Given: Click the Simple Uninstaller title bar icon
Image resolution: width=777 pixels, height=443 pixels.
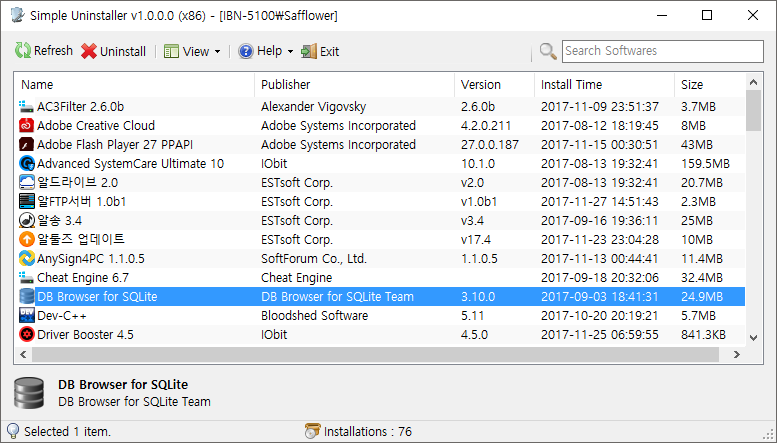Looking at the screenshot, I should [x=17, y=15].
